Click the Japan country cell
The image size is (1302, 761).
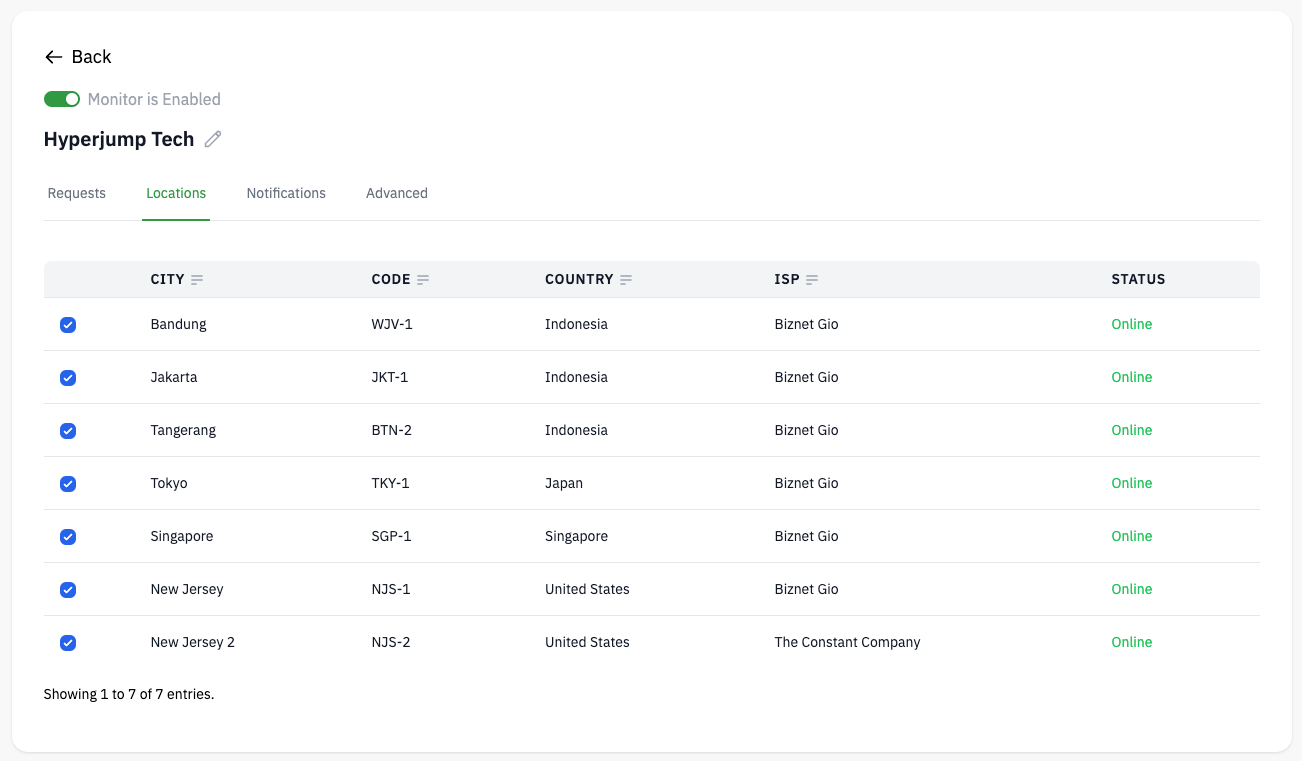564,483
